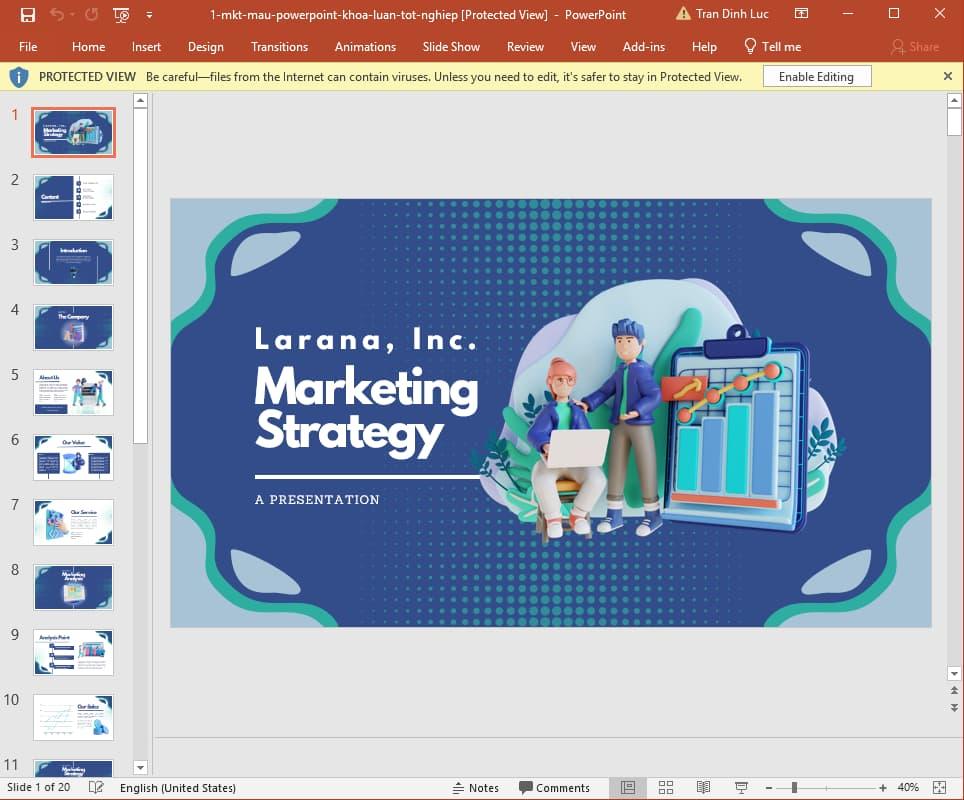The height and width of the screenshot is (800, 964).
Task: Dismiss the Protected View warning bar
Action: 947,76
